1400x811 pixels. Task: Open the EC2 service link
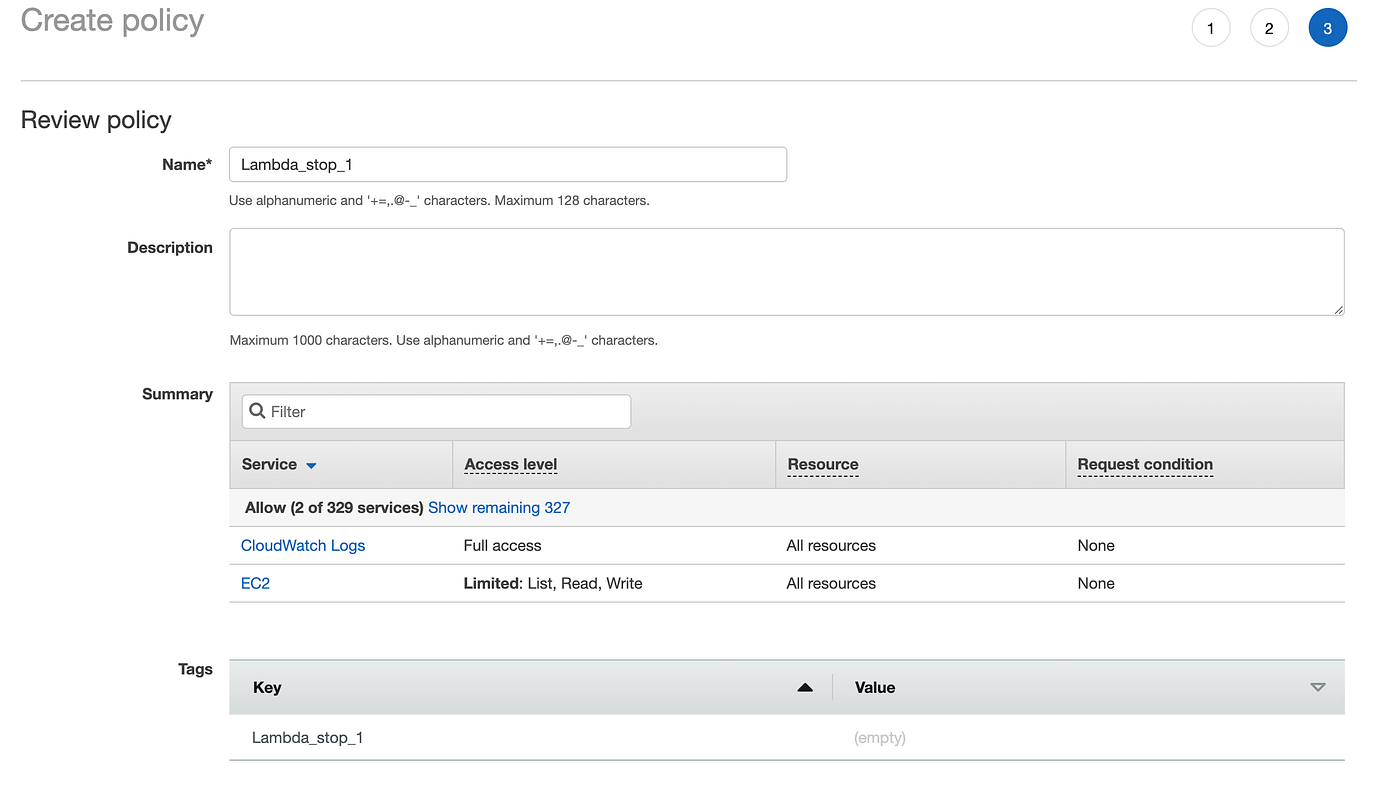[x=255, y=584]
